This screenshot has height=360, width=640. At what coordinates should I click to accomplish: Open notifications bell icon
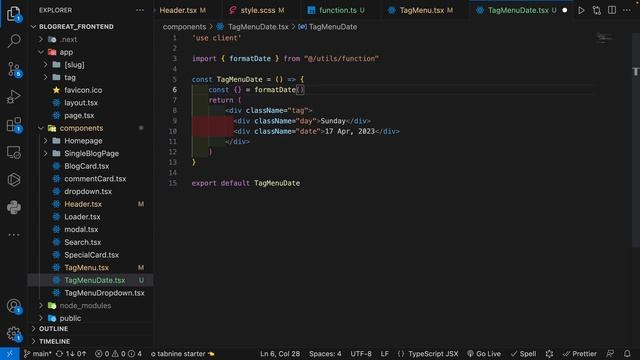pyautogui.click(x=627, y=354)
